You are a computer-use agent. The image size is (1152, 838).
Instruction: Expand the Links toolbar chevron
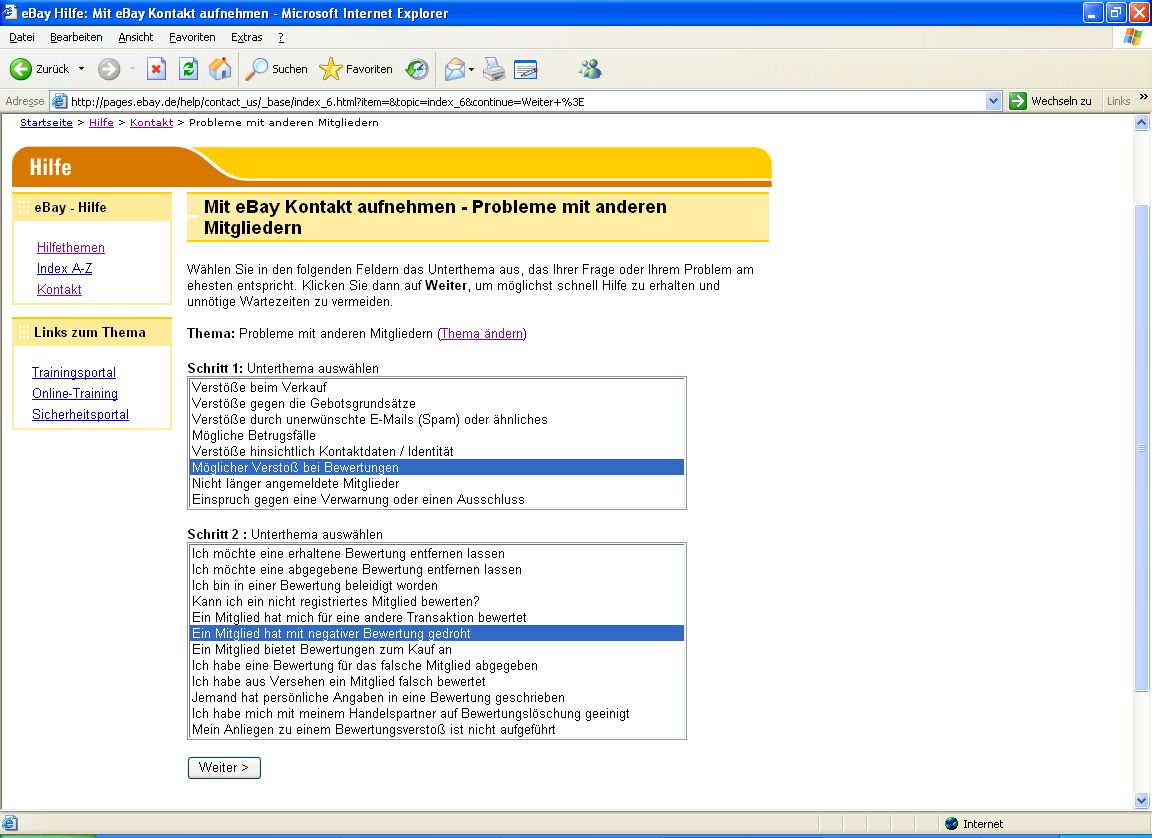[x=1143, y=97]
